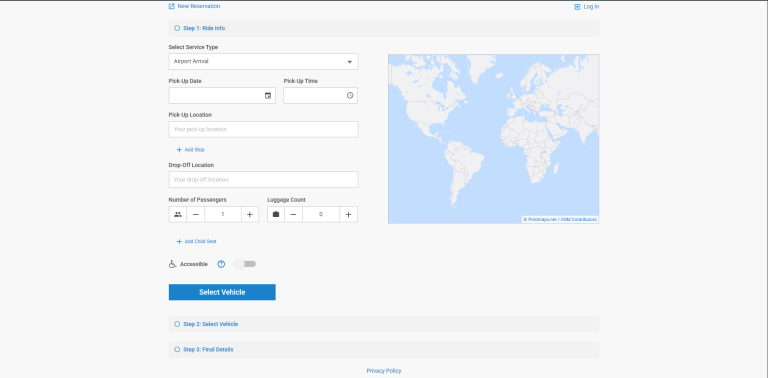
Task: Click the passengers people icon
Action: coord(178,214)
